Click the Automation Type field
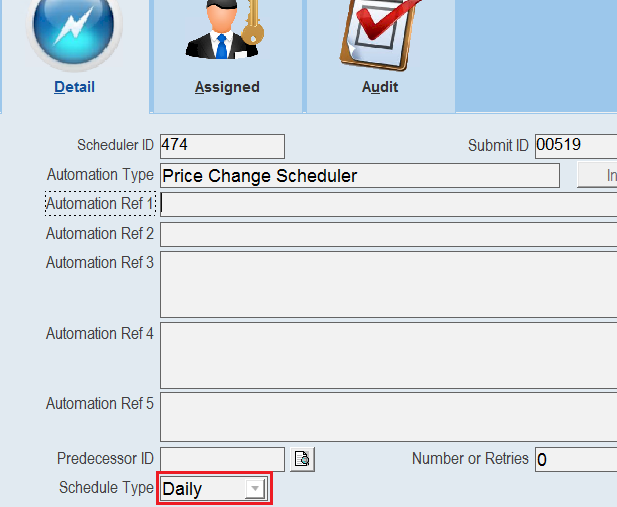 pos(360,176)
